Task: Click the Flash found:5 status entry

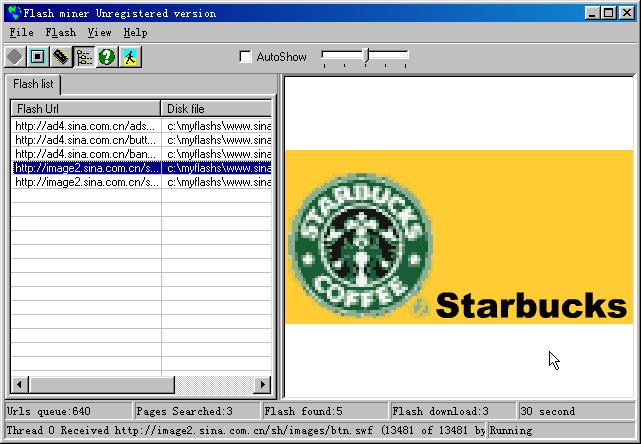Action: click(325, 411)
